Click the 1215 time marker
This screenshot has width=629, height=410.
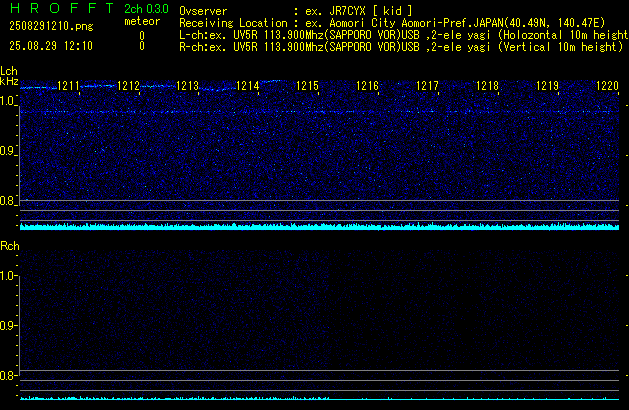[x=307, y=86]
